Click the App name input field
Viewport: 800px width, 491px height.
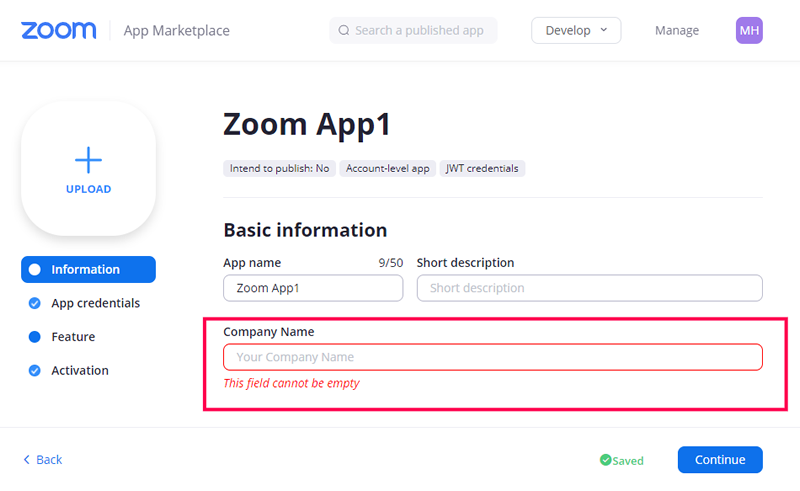pyautogui.click(x=313, y=288)
